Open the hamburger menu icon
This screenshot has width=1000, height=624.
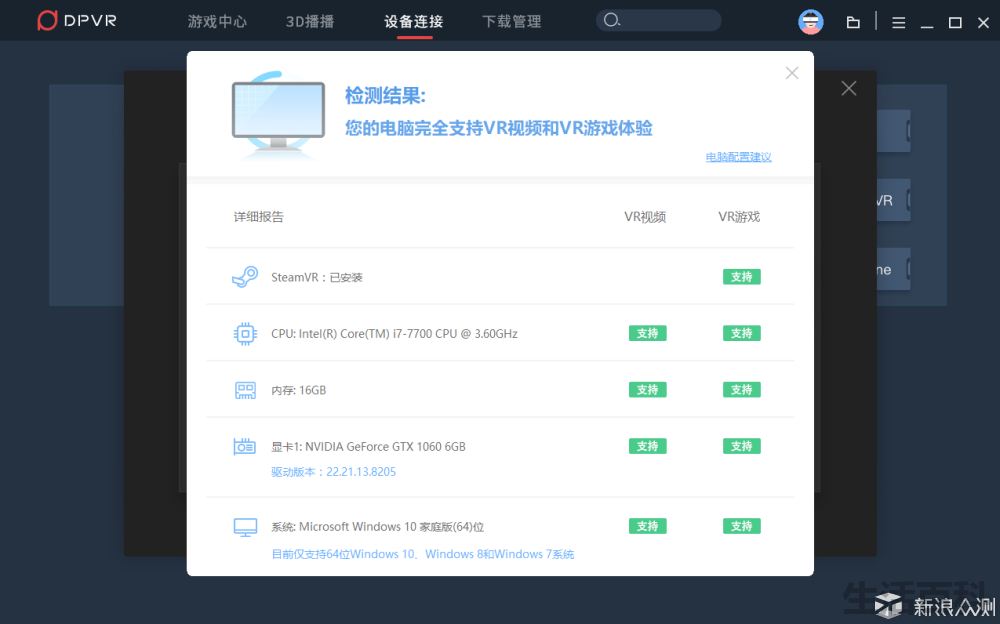click(x=899, y=23)
